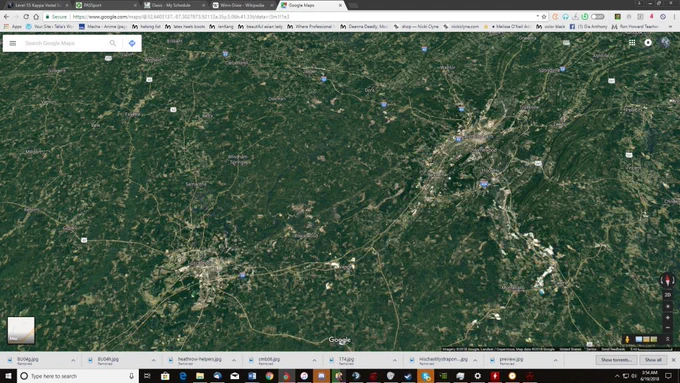The image size is (680, 383).
Task: Select the Street View pegman icon
Action: pyautogui.click(x=627, y=340)
